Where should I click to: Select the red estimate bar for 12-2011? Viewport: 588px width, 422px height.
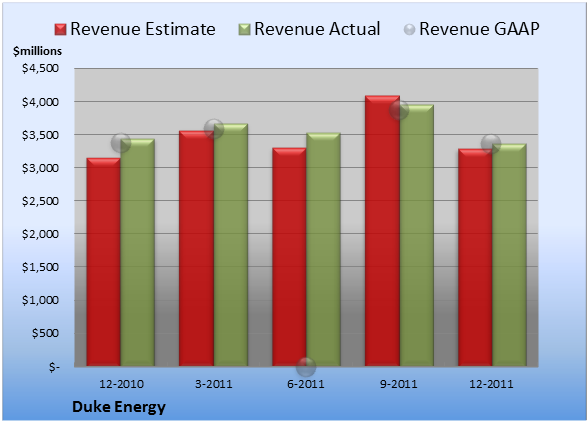click(x=475, y=257)
